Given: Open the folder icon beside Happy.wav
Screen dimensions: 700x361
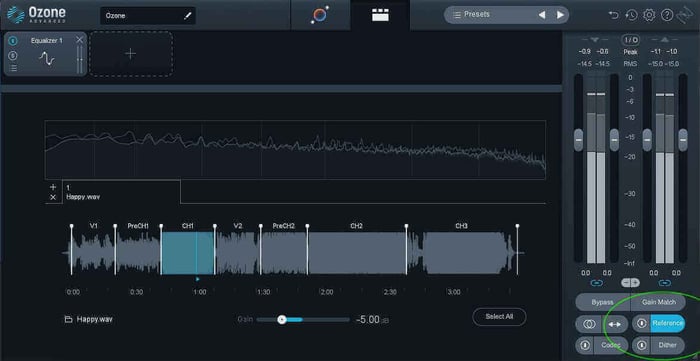Looking at the screenshot, I should (x=68, y=320).
